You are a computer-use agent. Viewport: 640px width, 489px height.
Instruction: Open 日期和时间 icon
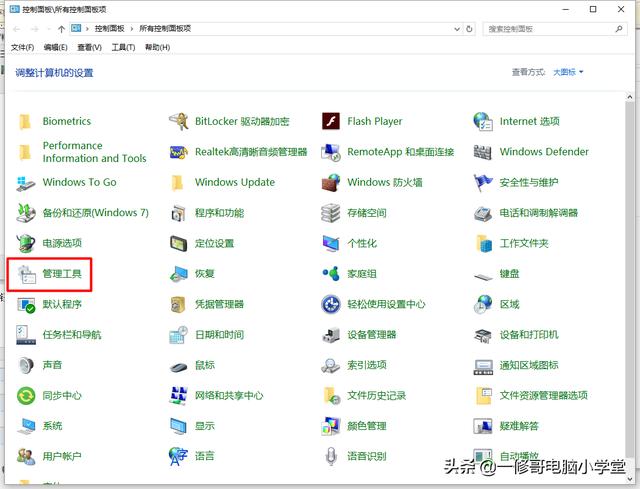[x=178, y=335]
